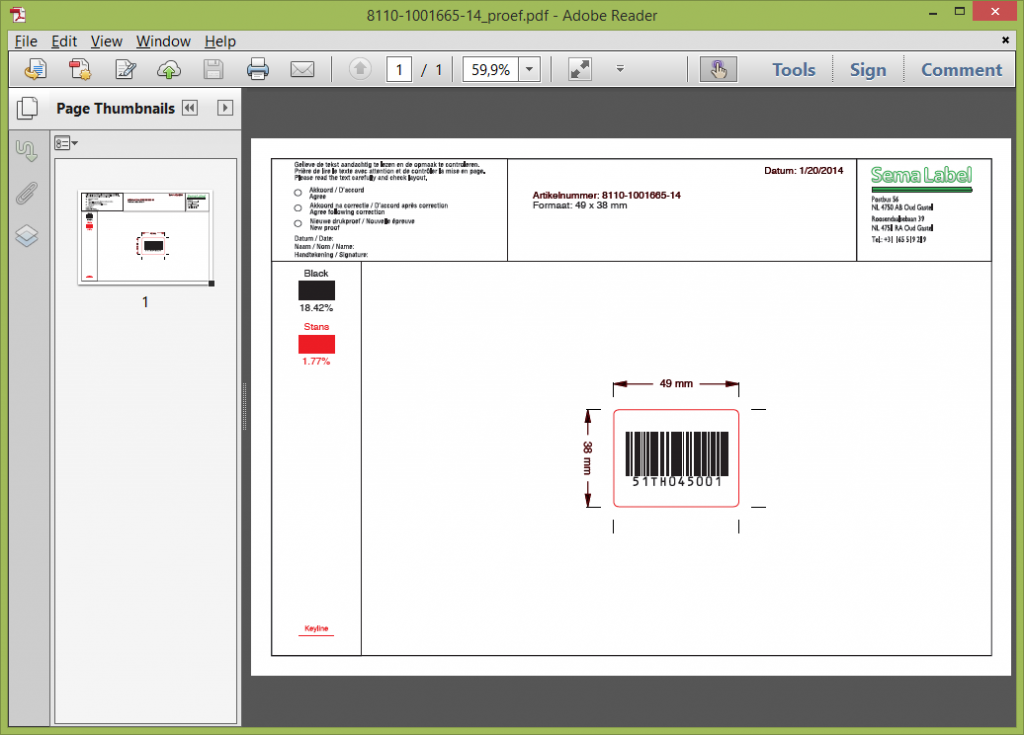Open the Sign pane
Viewport: 1024px width, 735px height.
tap(868, 70)
